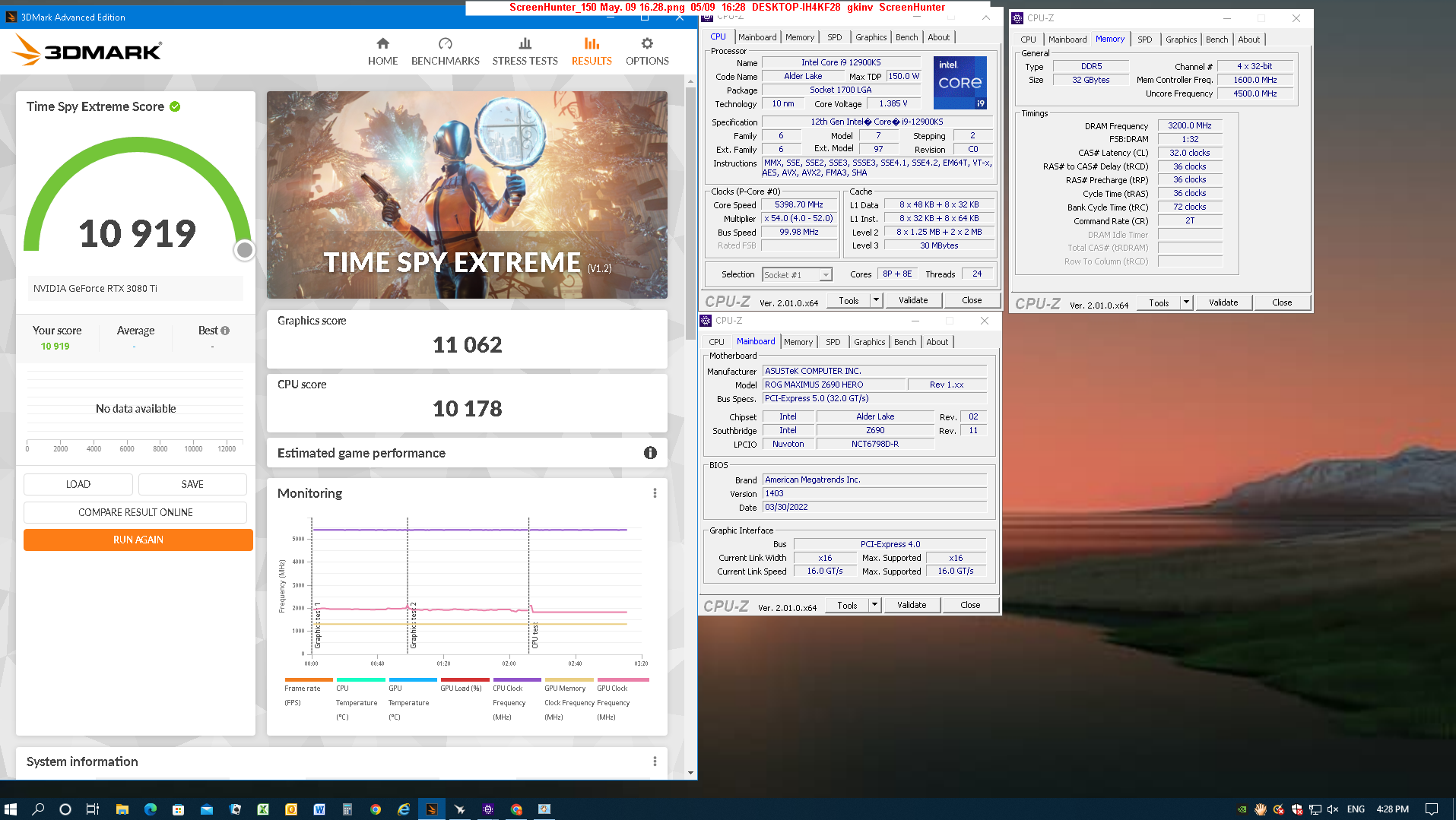Click the Frame rate legend swatch
The width and height of the screenshot is (1456, 820).
(309, 679)
